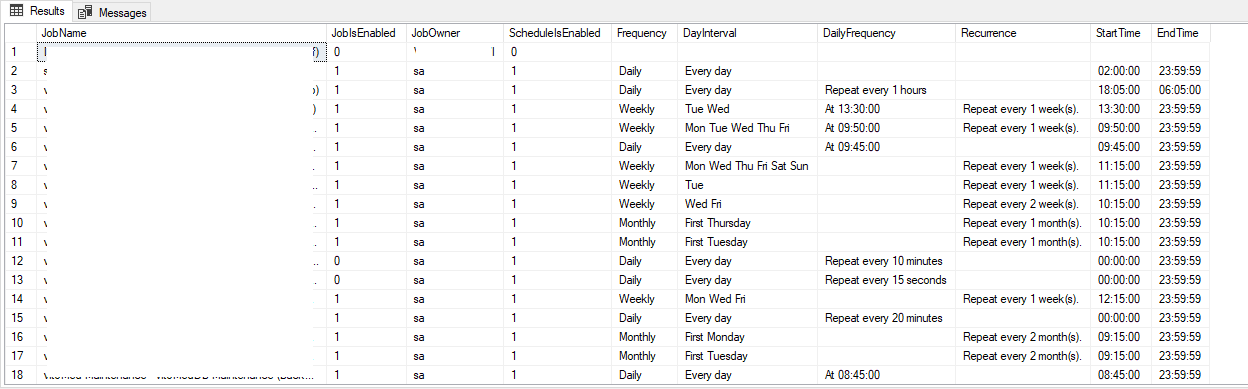Select the 'Mon Wed Fri' cell
Image resolution: width=1248 pixels, height=389 pixels.
[748, 299]
